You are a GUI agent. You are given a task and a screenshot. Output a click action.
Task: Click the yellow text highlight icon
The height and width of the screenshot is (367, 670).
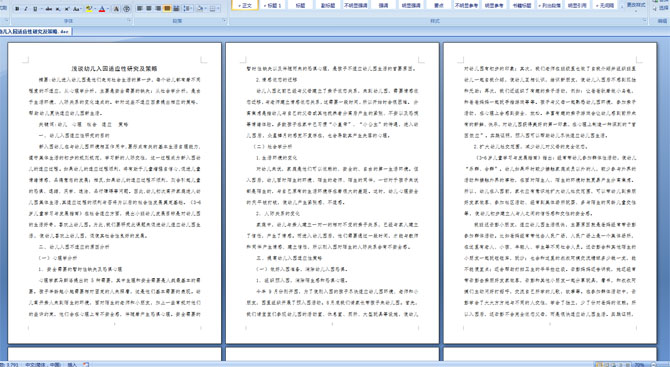[89, 9]
